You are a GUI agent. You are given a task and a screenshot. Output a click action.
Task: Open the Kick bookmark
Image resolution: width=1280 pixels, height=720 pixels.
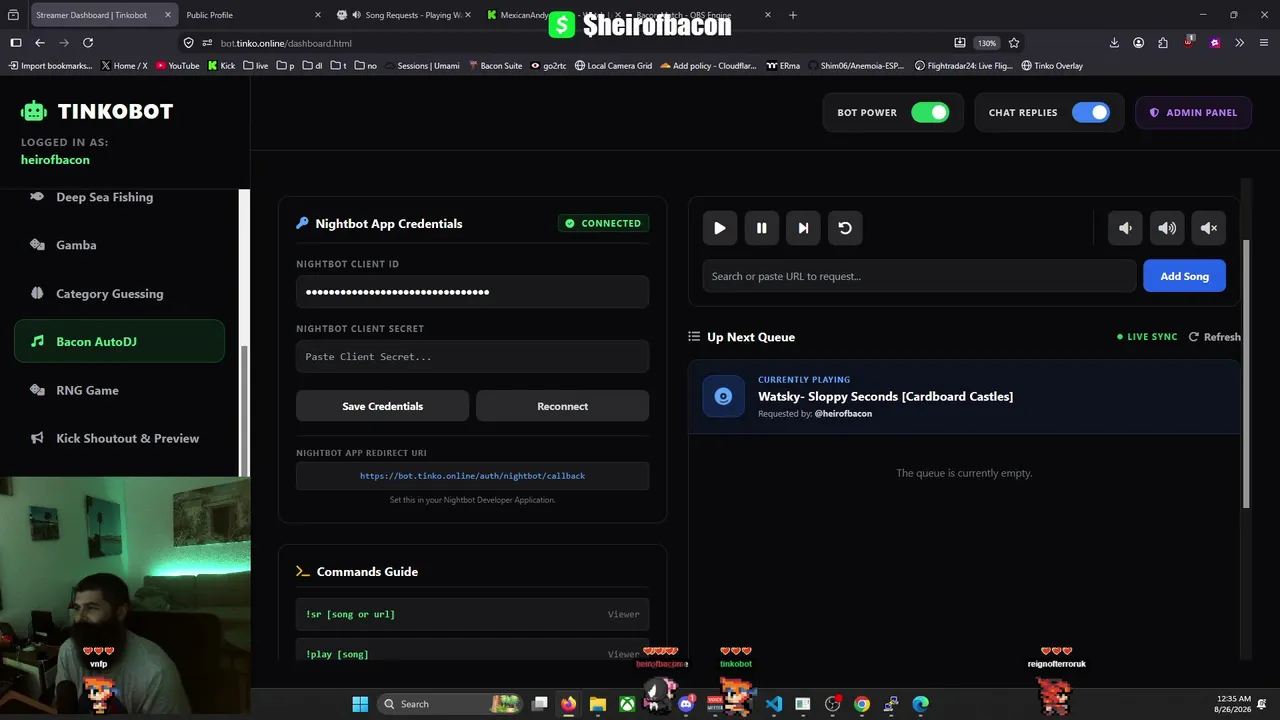221,66
